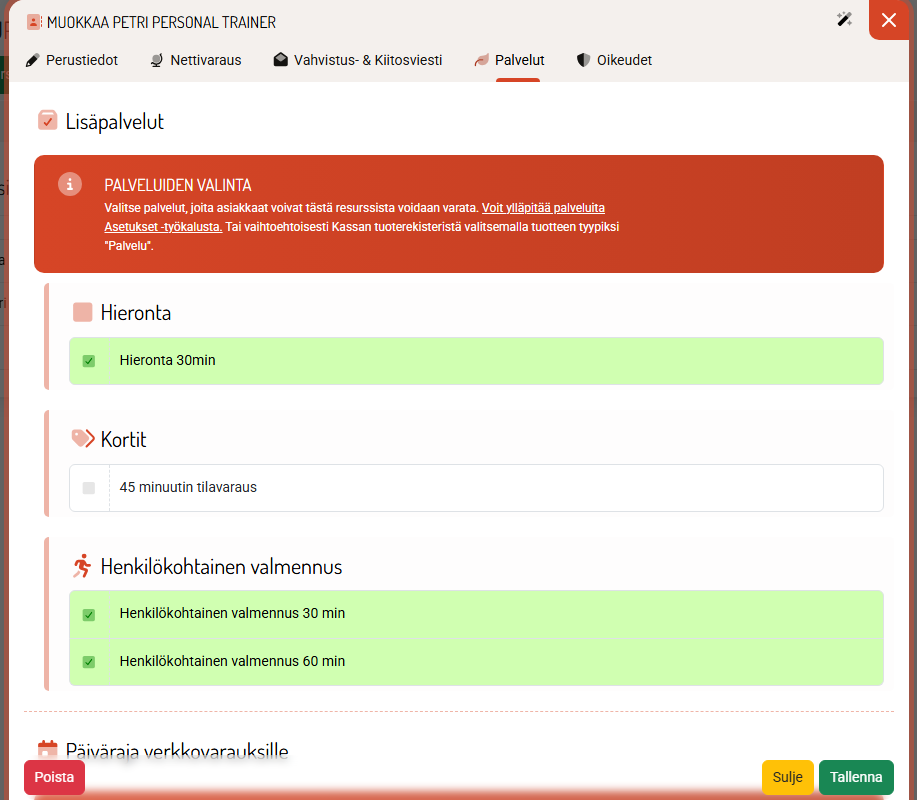Click the Hieronta category square icon
This screenshot has height=800, width=917.
coord(82,312)
